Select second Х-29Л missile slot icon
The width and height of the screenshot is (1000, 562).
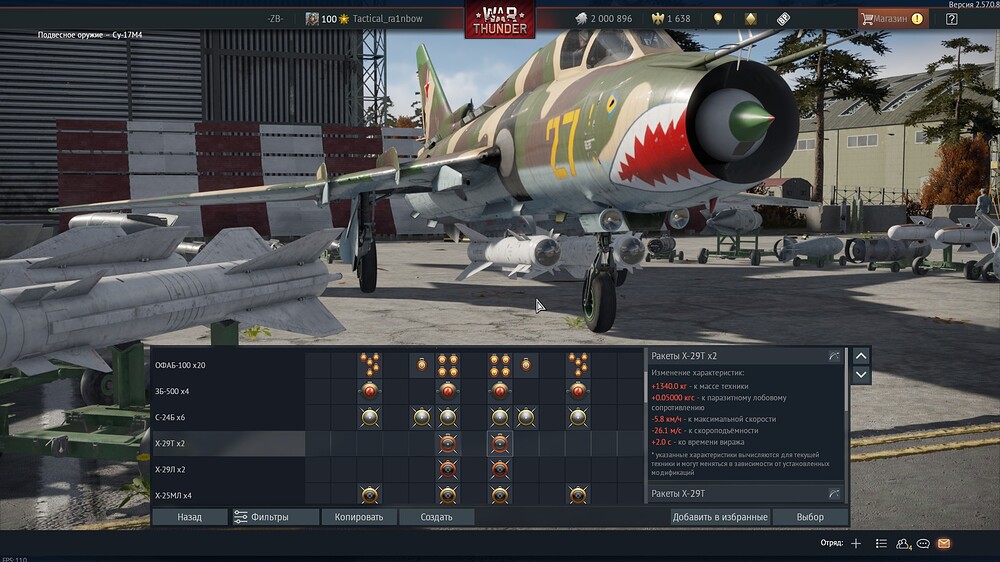click(500, 470)
